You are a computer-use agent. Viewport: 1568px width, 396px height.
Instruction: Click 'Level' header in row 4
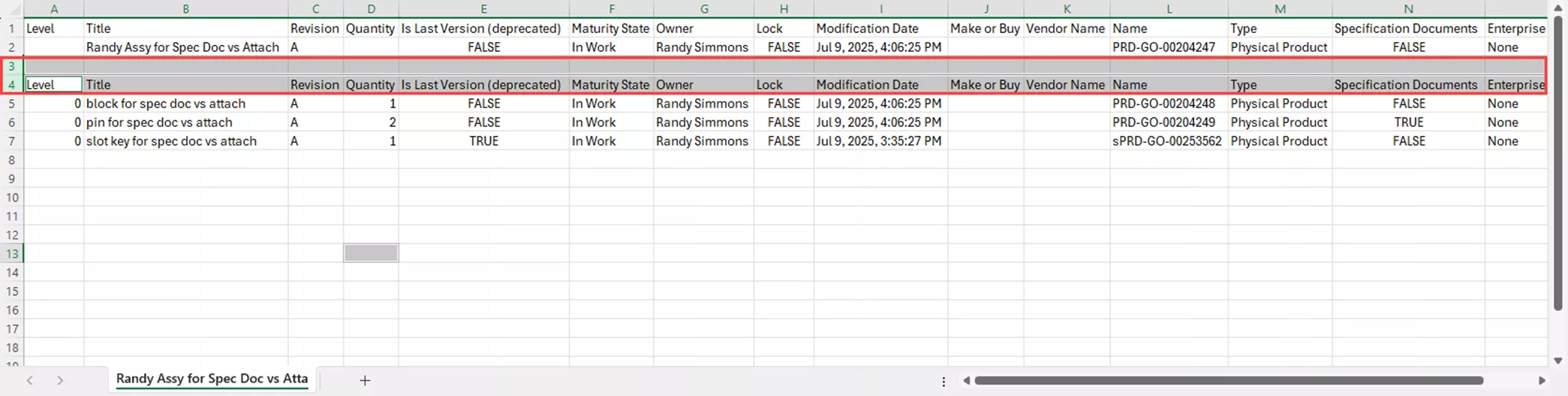[54, 85]
